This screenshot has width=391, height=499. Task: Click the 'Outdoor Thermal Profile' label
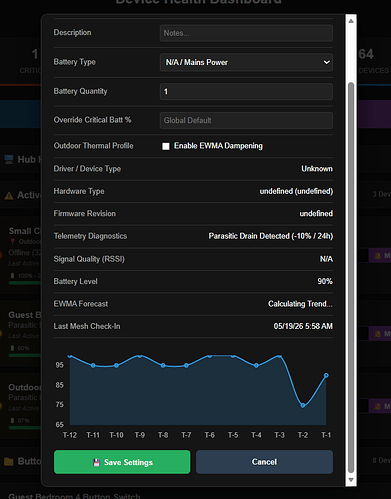coord(93,146)
